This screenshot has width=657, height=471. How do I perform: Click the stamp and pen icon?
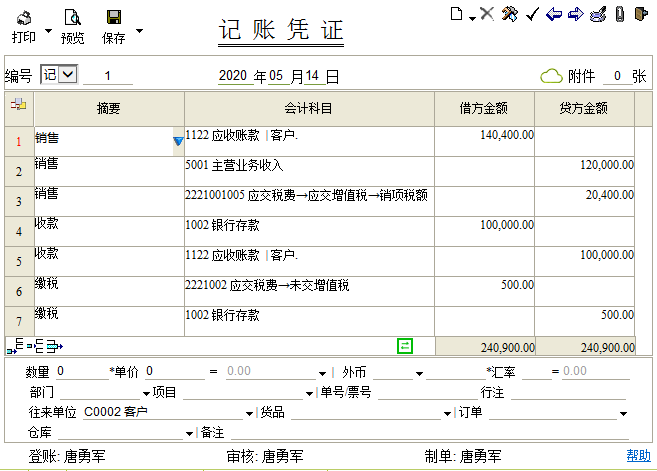coord(598,14)
